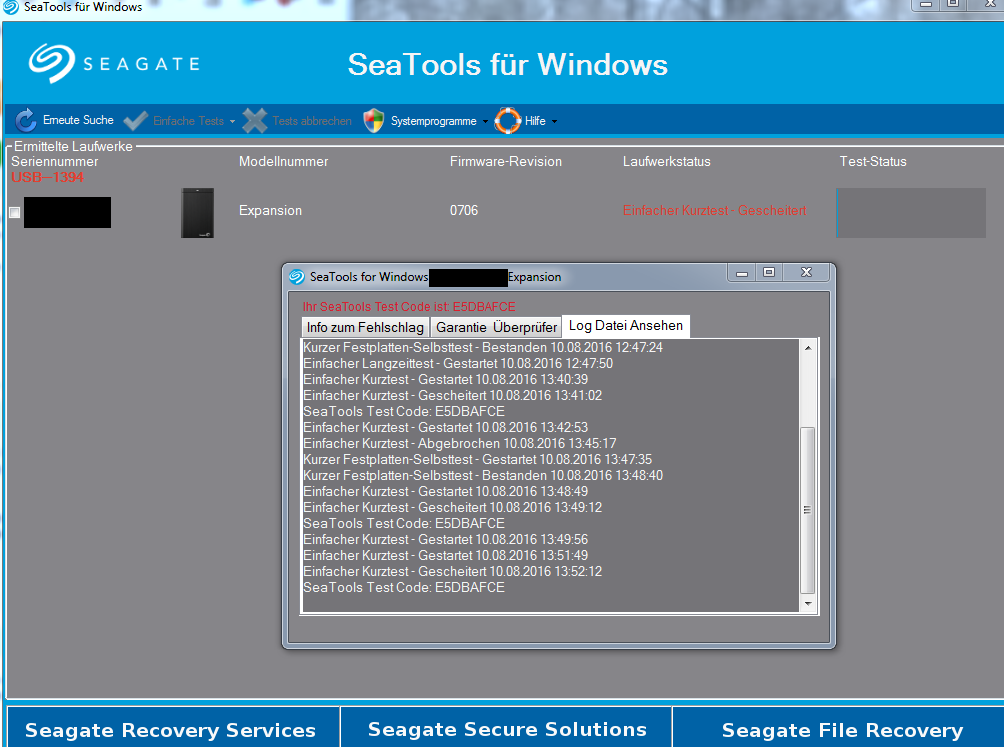Click the log scrollbar thumb

click(x=808, y=510)
